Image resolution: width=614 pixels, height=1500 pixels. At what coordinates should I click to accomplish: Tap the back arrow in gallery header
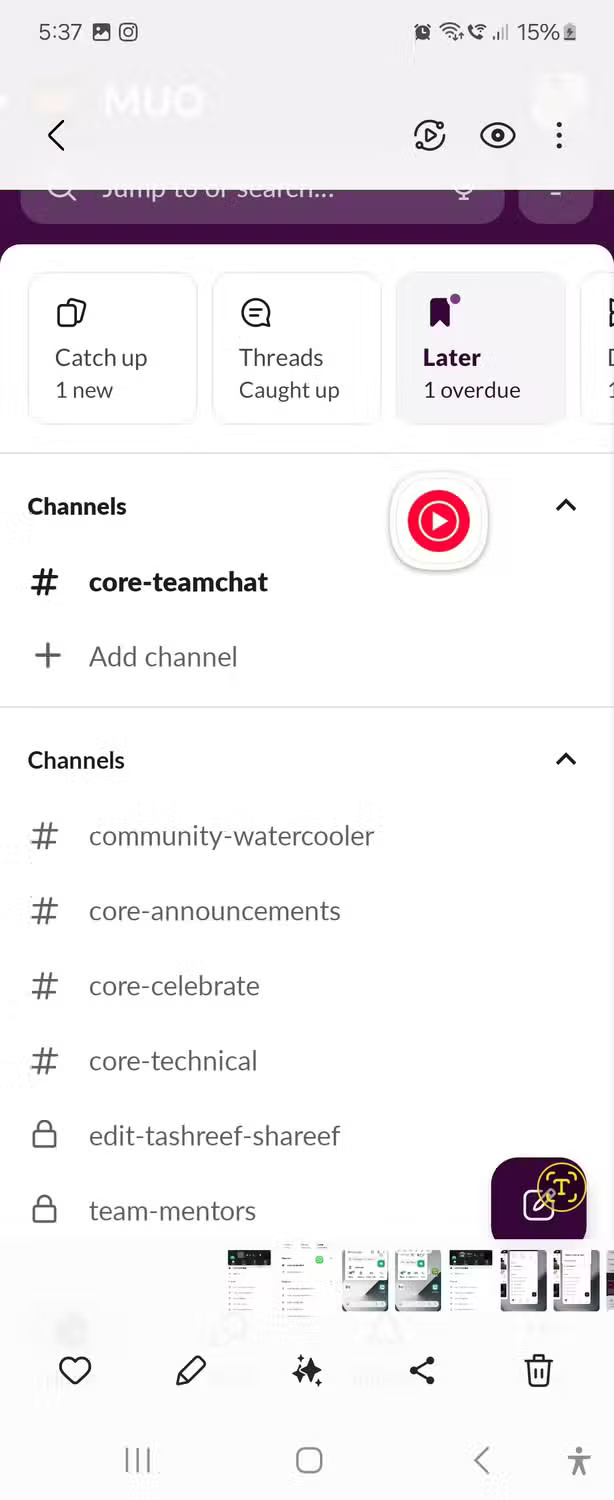tap(57, 135)
